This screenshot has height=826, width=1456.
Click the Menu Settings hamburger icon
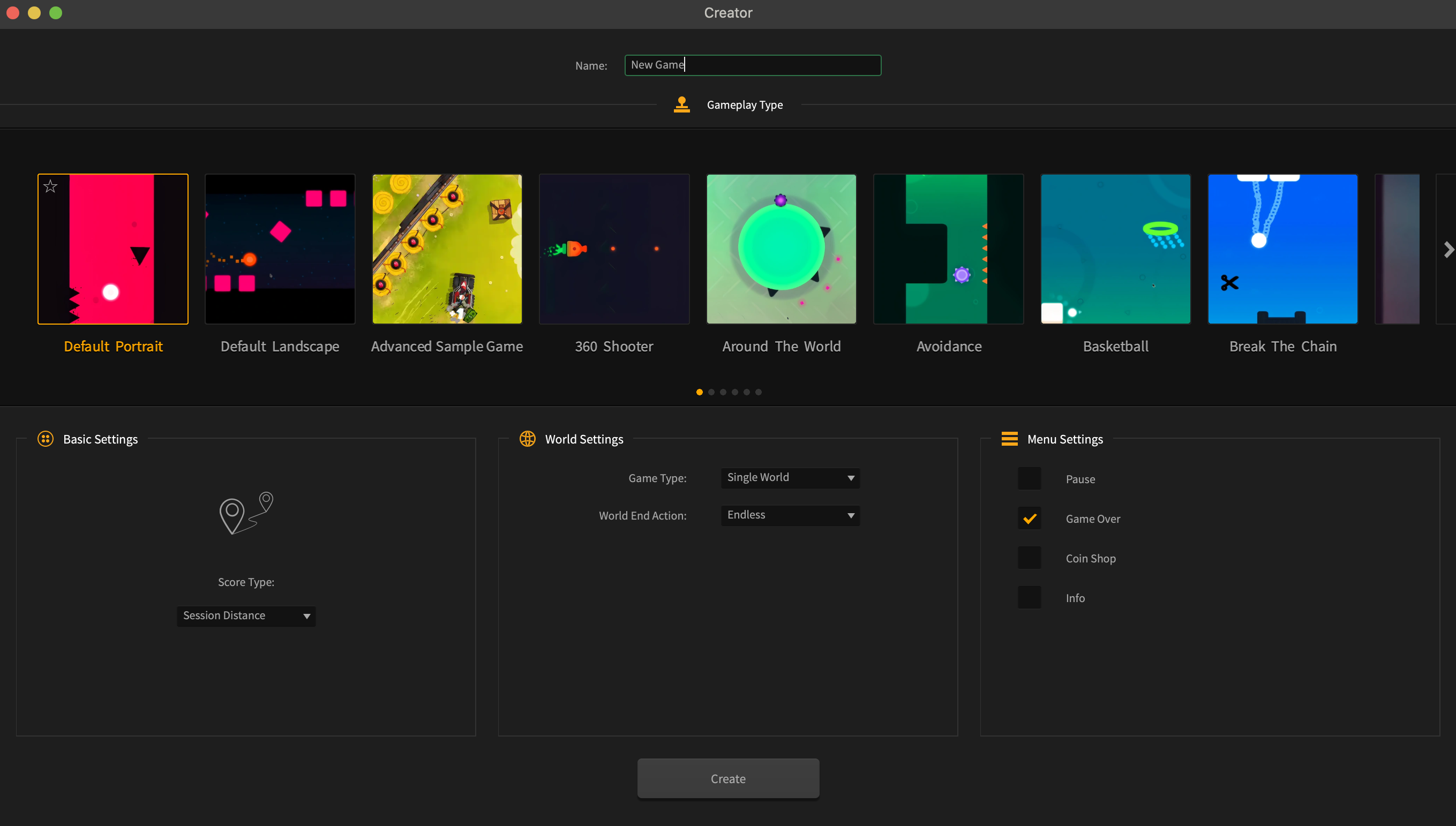click(1010, 439)
